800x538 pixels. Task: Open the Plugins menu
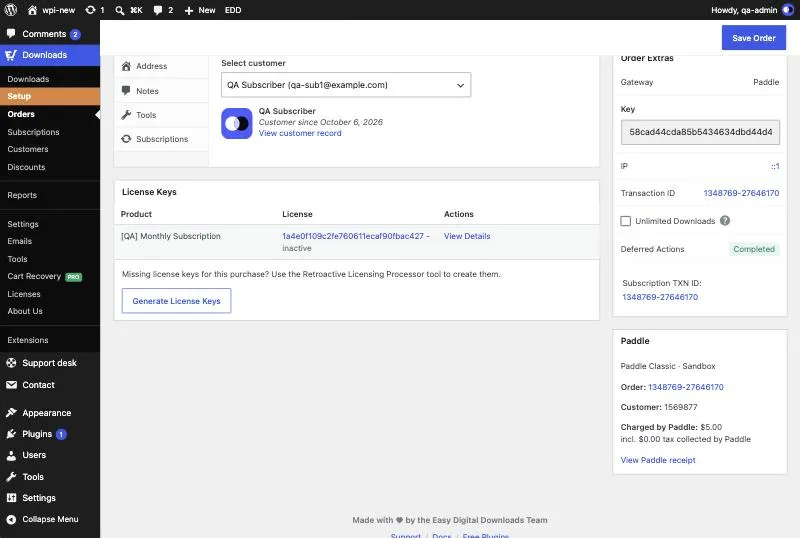click(x=50, y=434)
